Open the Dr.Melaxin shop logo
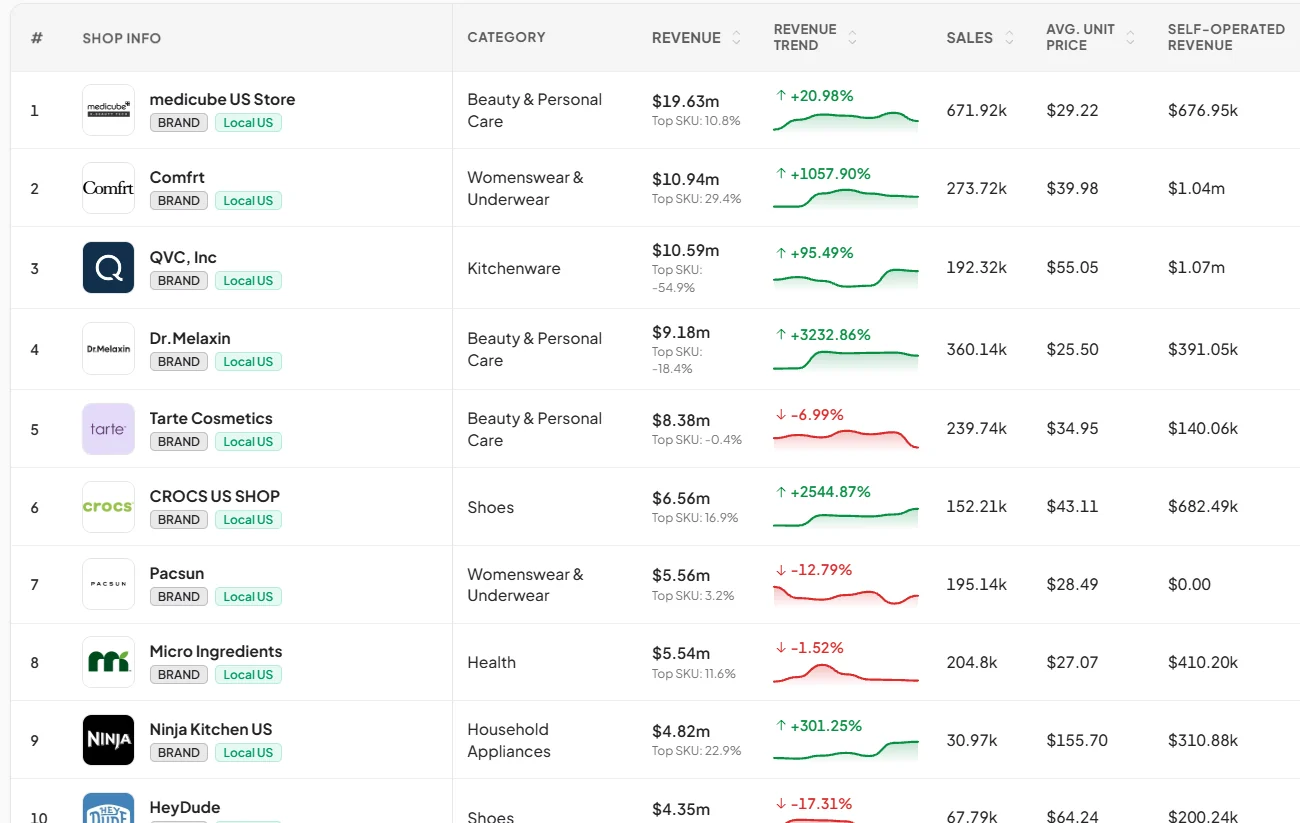 point(108,348)
